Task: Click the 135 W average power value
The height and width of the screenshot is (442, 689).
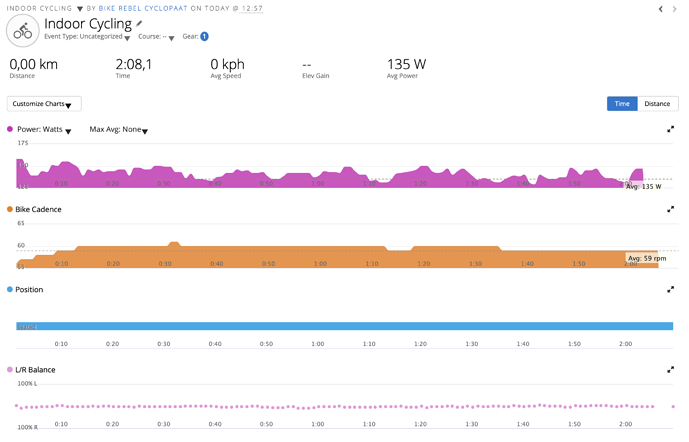Action: (x=406, y=64)
